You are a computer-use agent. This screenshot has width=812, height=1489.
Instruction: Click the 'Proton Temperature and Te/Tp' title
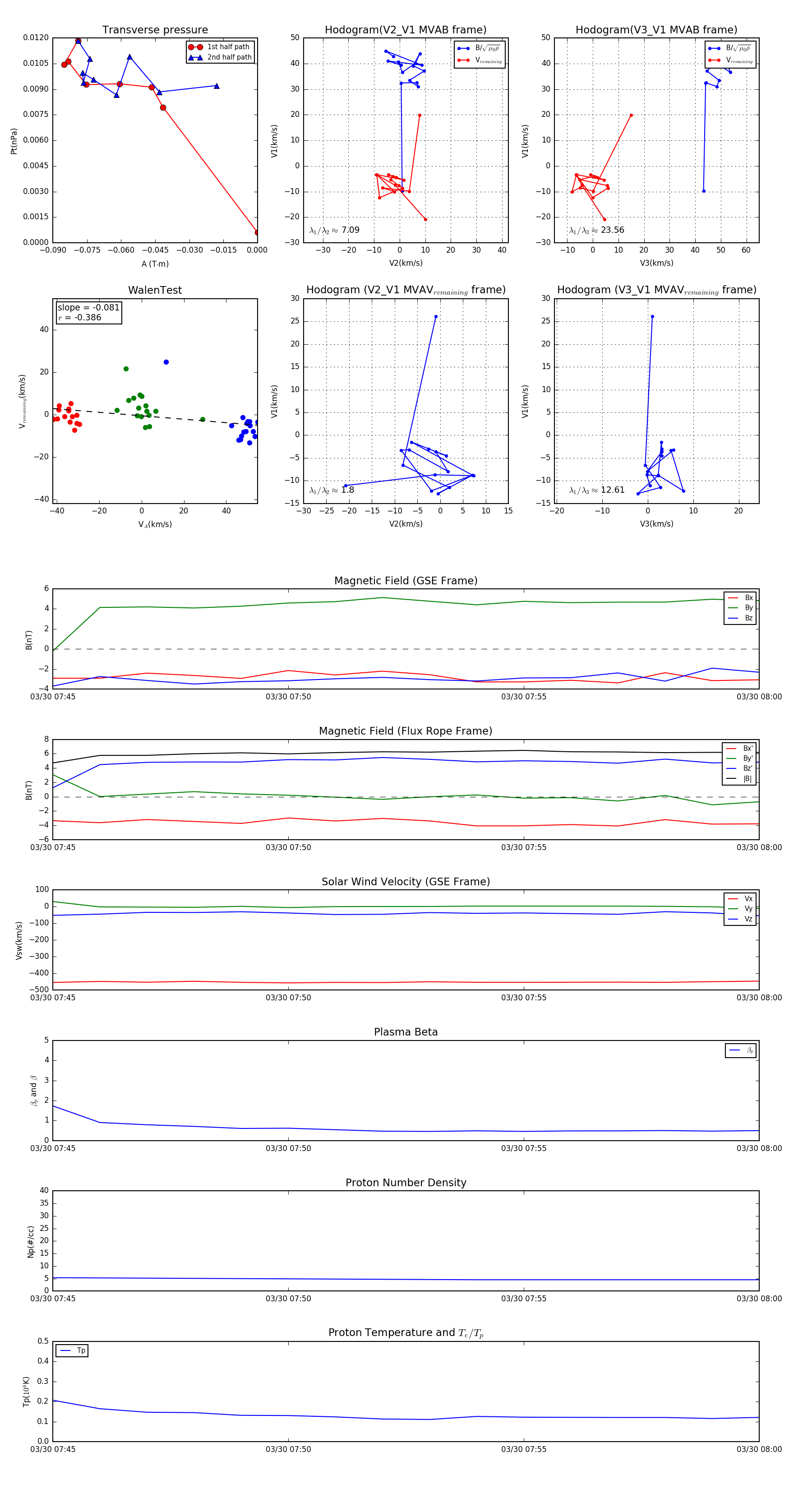[406, 1333]
